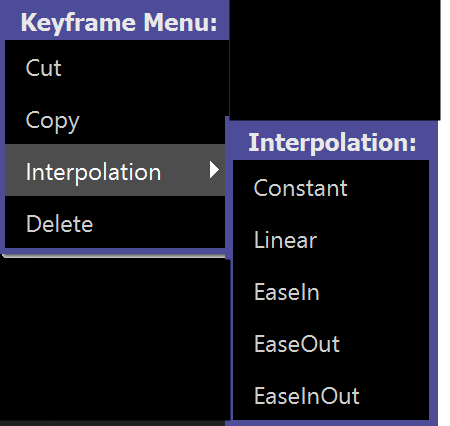Viewport: 450px width, 426px height.
Task: Click the Linear text label
Action: click(285, 239)
